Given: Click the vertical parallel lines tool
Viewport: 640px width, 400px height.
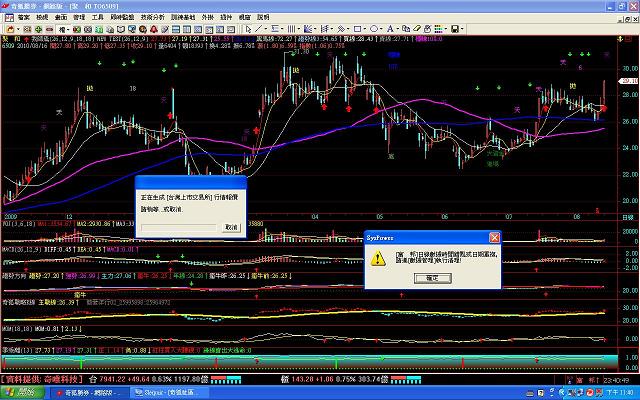Looking at the screenshot, I should click(291, 29).
